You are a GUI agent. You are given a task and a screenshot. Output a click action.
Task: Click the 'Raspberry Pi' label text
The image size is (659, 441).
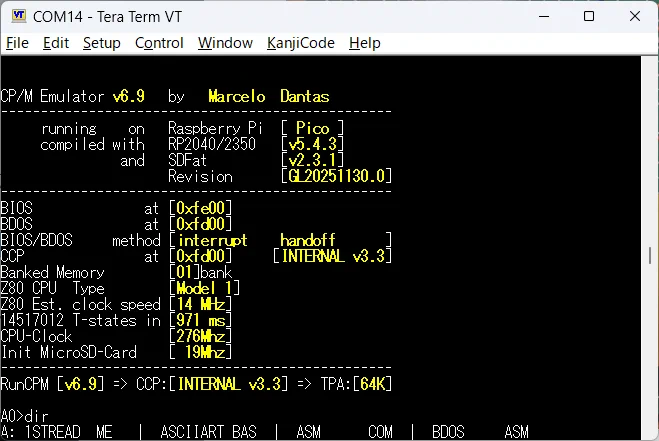click(216, 128)
